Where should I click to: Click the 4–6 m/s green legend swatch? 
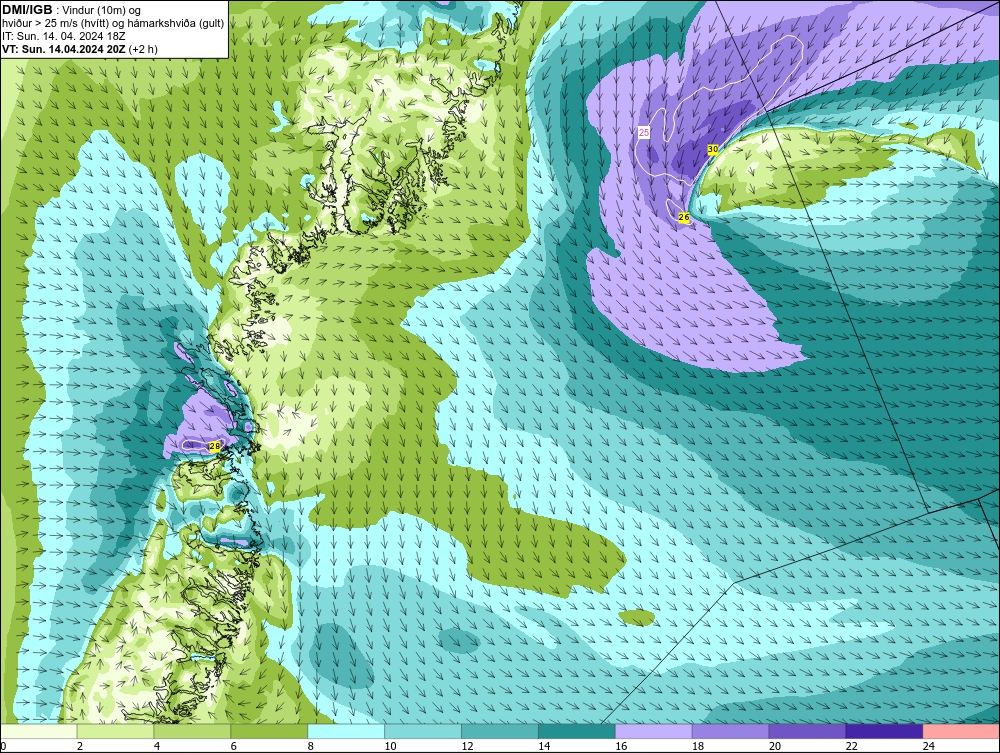192,731
